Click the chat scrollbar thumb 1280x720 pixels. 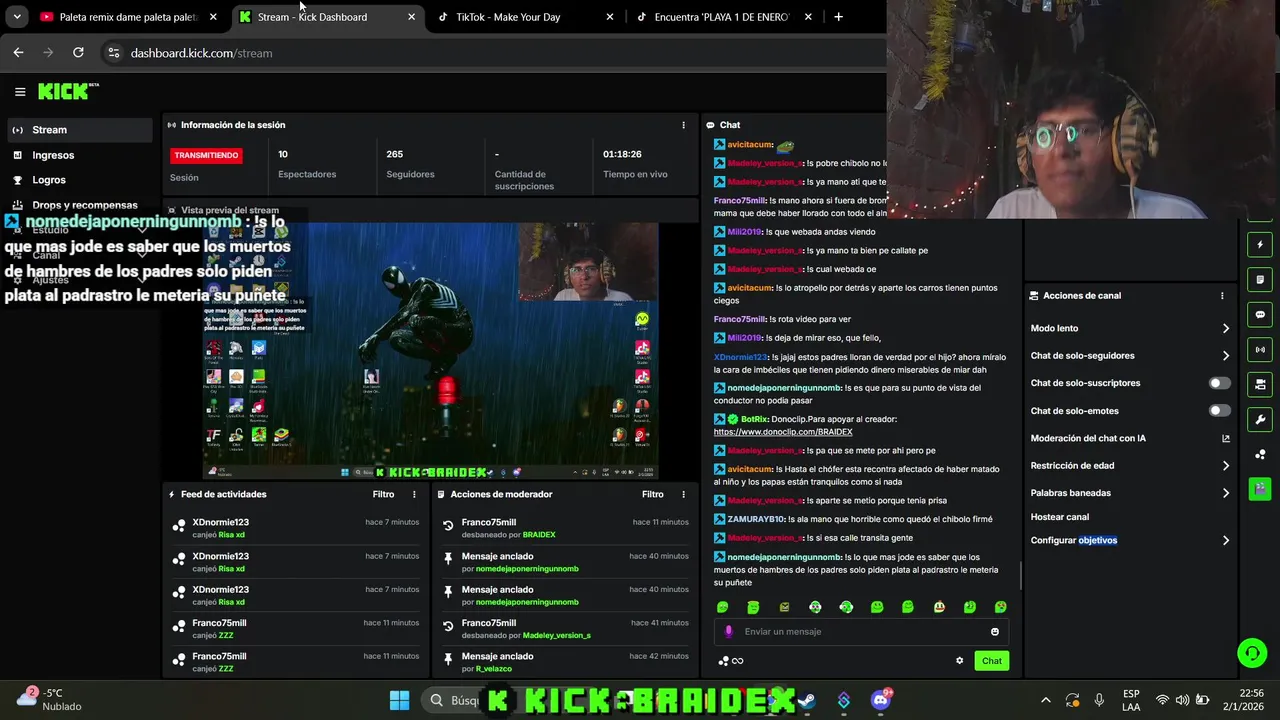[x=1019, y=575]
